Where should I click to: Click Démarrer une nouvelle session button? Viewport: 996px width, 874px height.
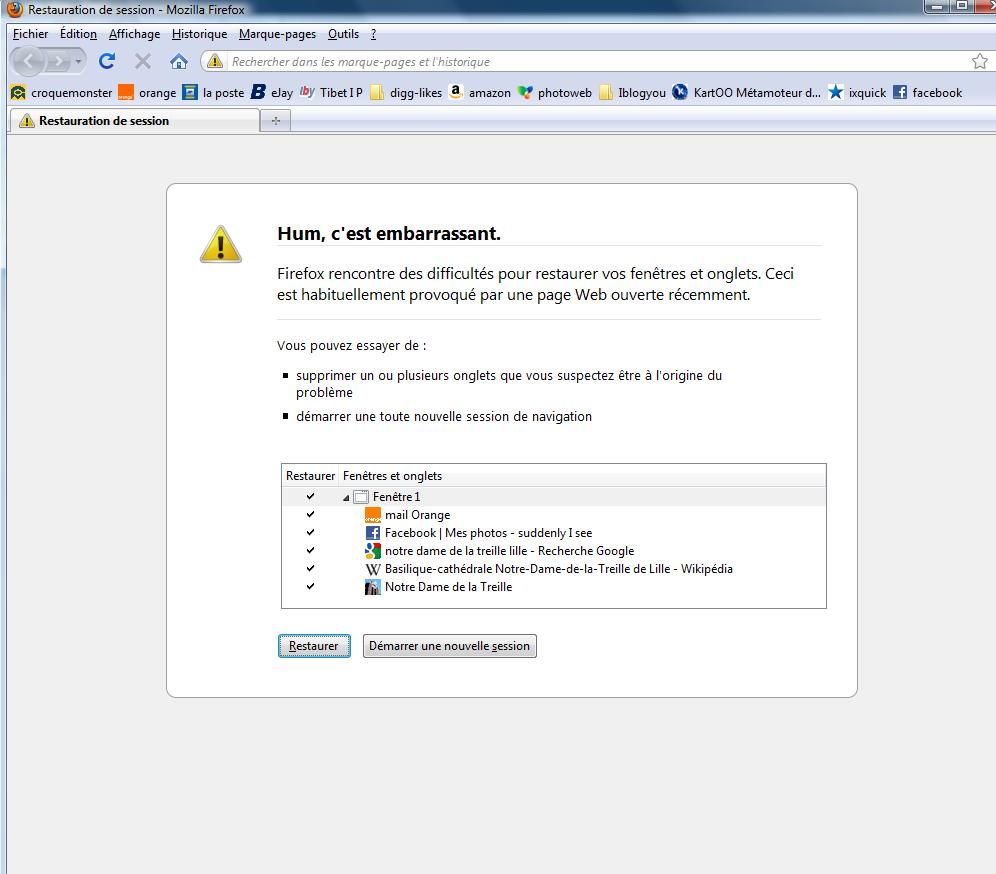[450, 646]
